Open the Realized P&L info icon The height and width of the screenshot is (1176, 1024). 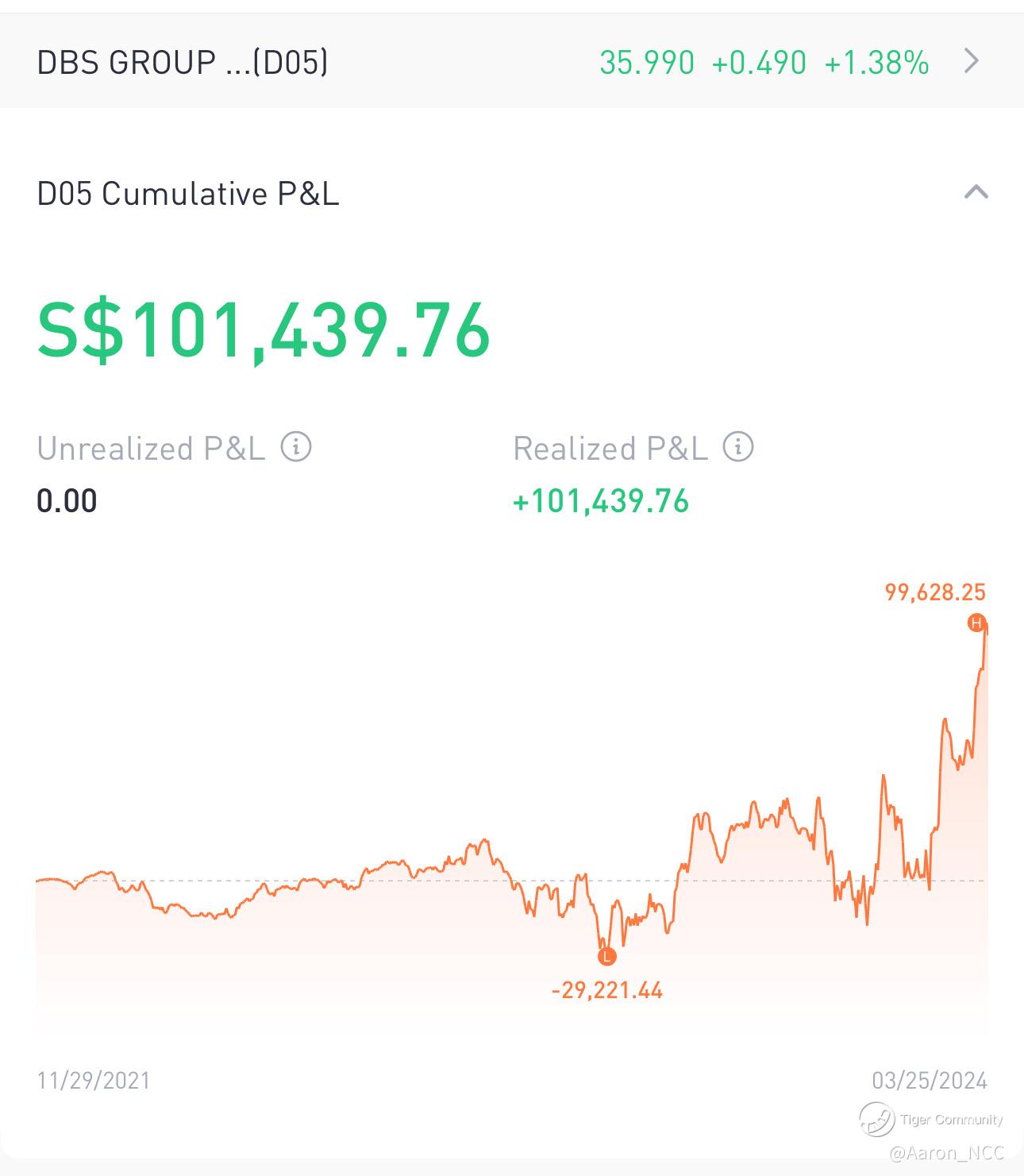tap(738, 447)
